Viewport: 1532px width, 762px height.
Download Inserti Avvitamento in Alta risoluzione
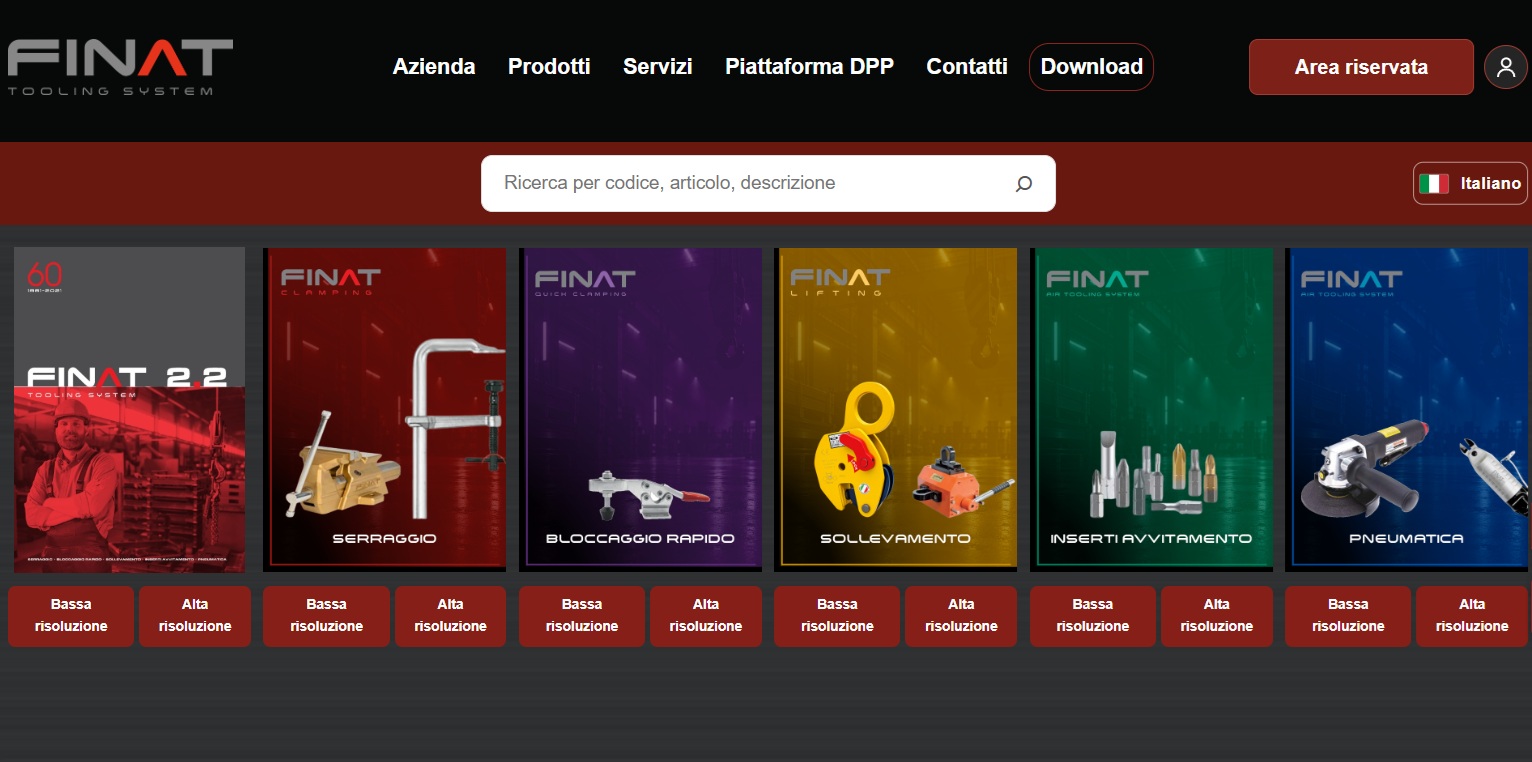(x=1217, y=616)
